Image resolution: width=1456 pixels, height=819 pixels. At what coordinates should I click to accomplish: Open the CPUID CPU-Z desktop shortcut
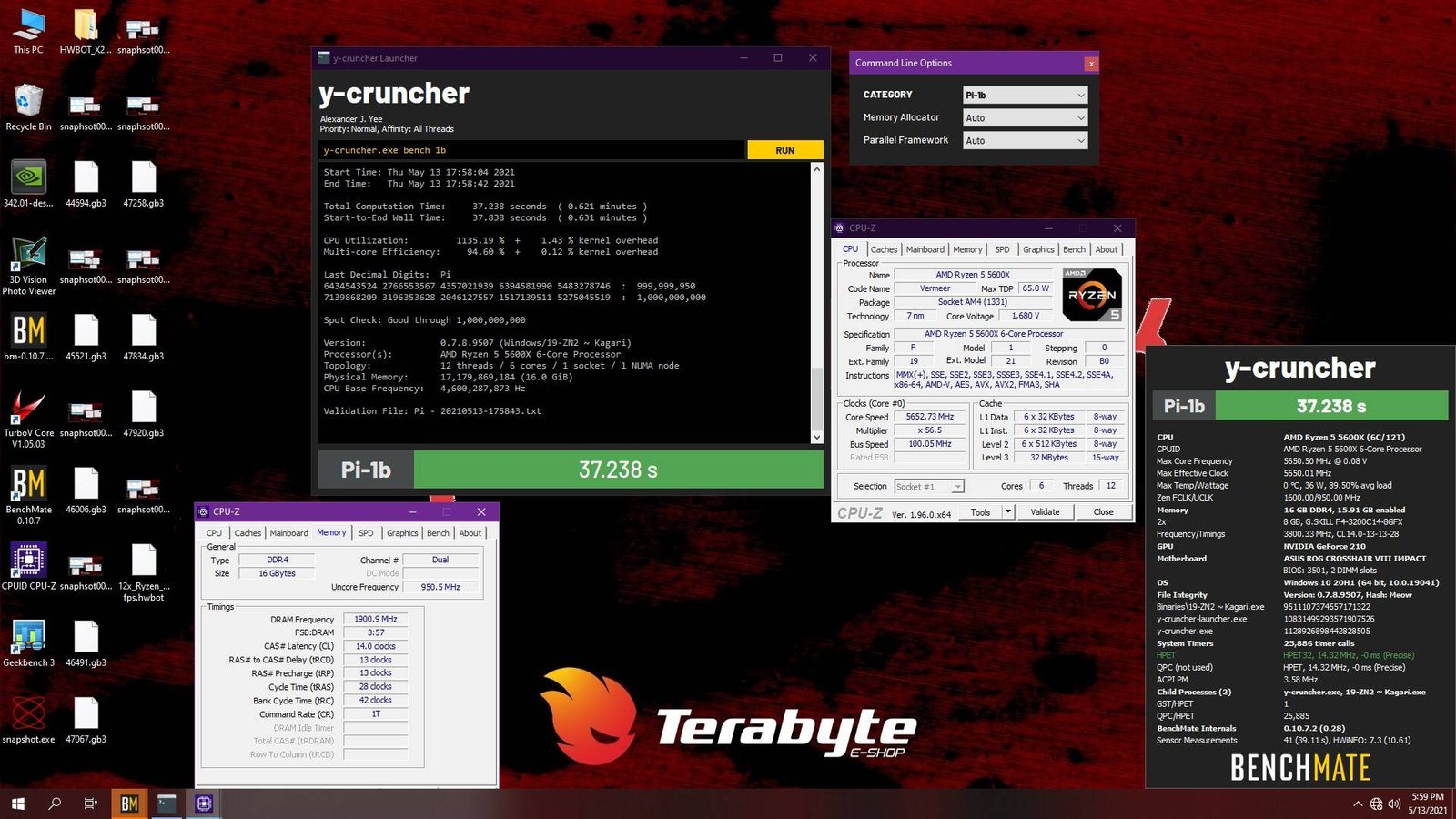tap(28, 561)
